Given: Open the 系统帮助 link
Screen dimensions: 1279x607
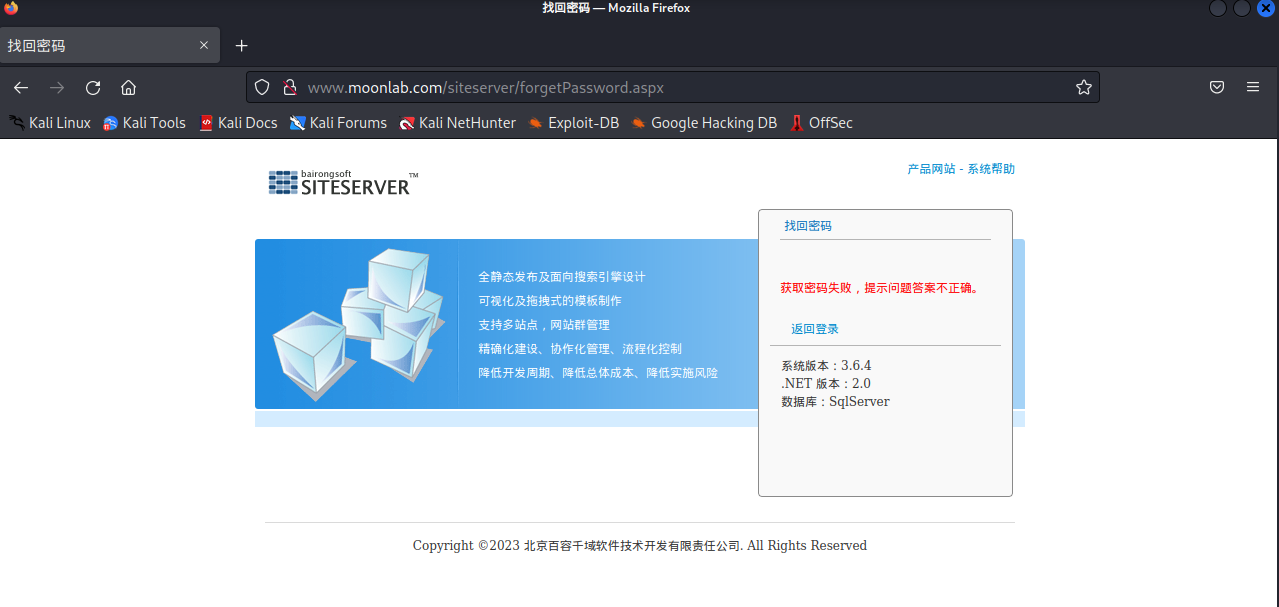Looking at the screenshot, I should (990, 168).
